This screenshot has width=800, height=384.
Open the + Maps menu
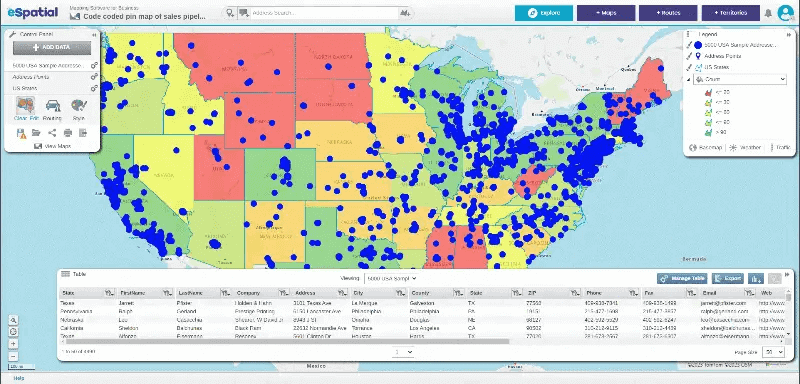[606, 13]
